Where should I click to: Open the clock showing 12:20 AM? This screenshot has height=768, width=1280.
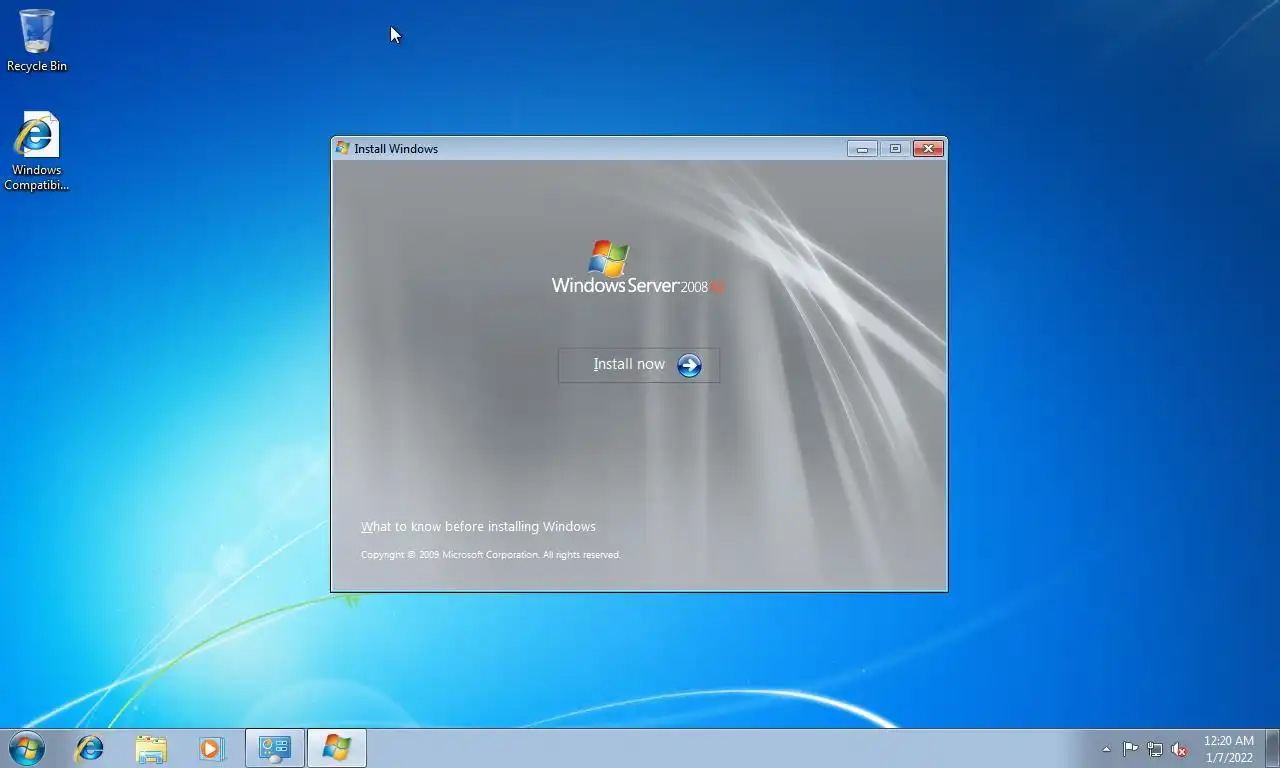point(1228,749)
